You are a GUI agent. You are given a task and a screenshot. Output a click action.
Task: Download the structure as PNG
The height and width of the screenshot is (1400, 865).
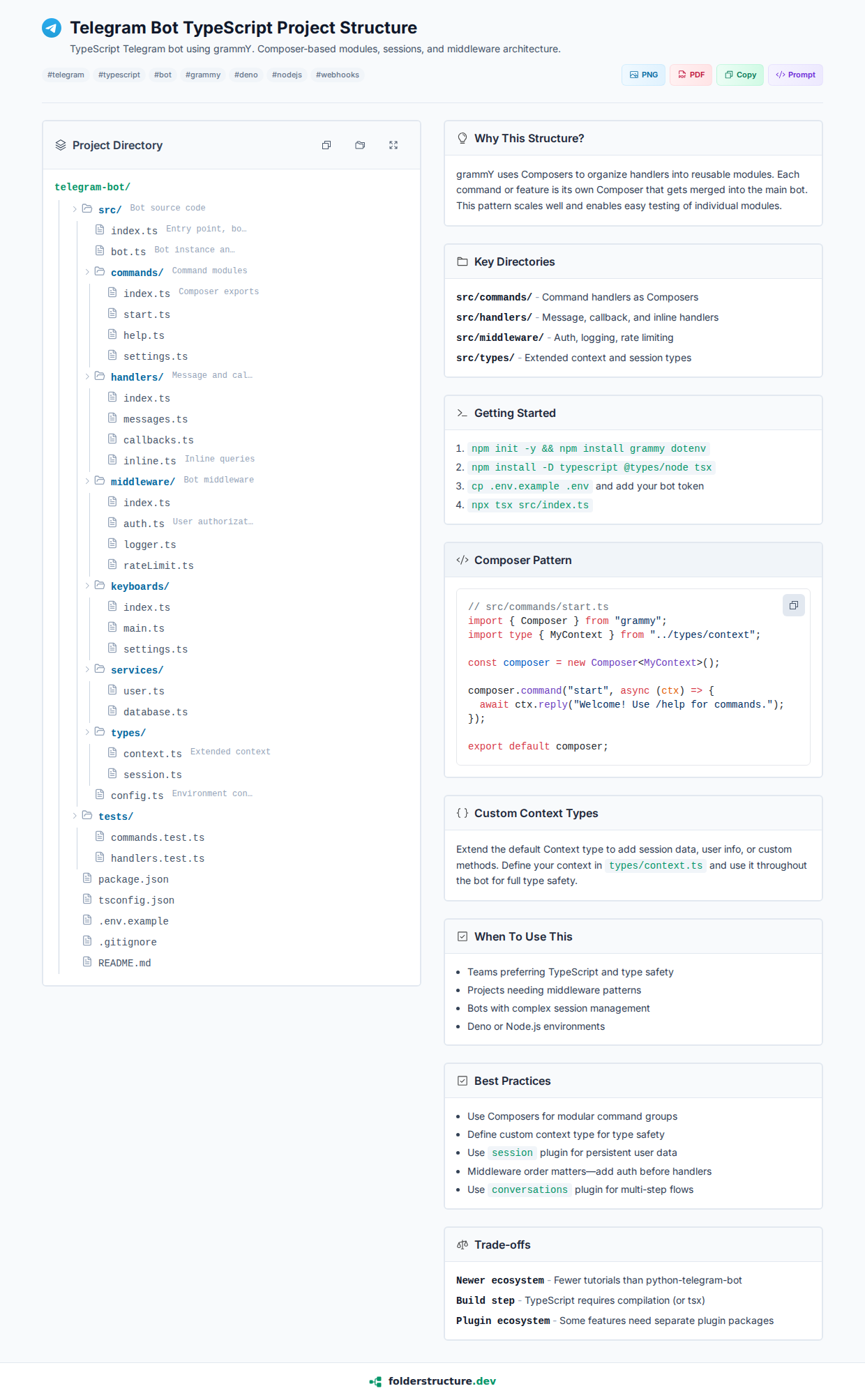tap(643, 75)
